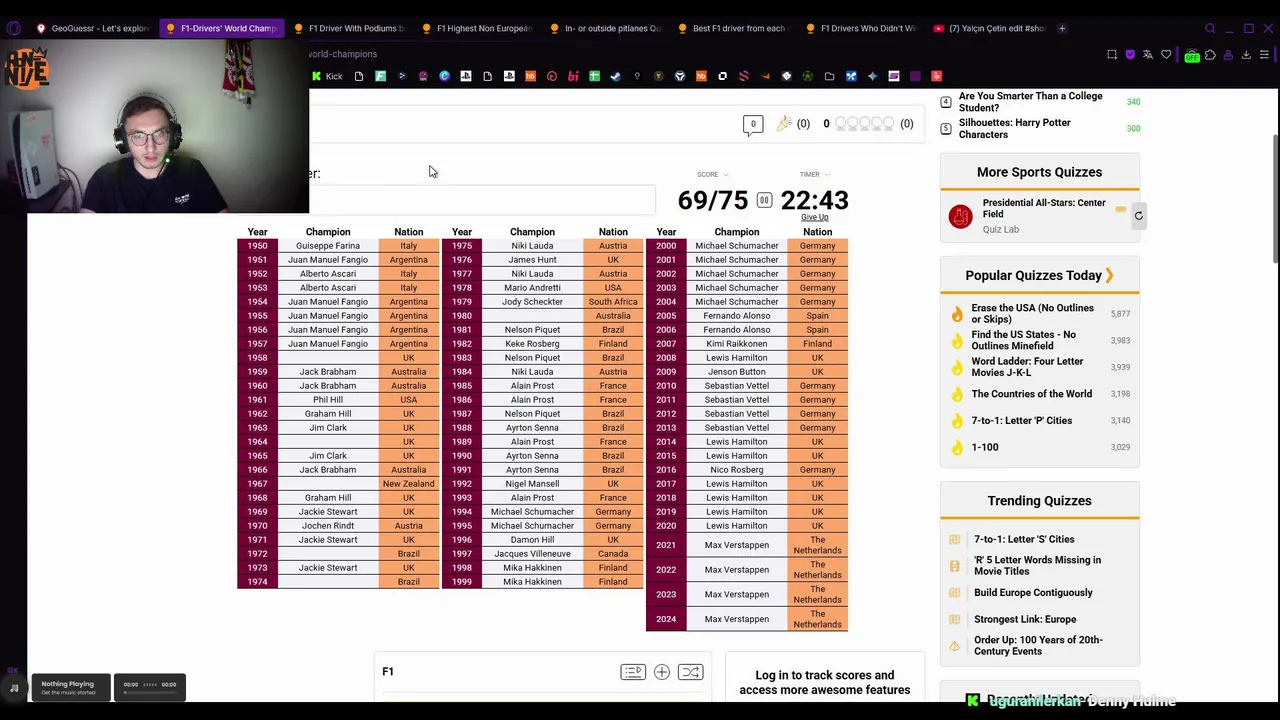Click the browser snapshot capture icon
1280x720 pixels.
pos(1112,55)
